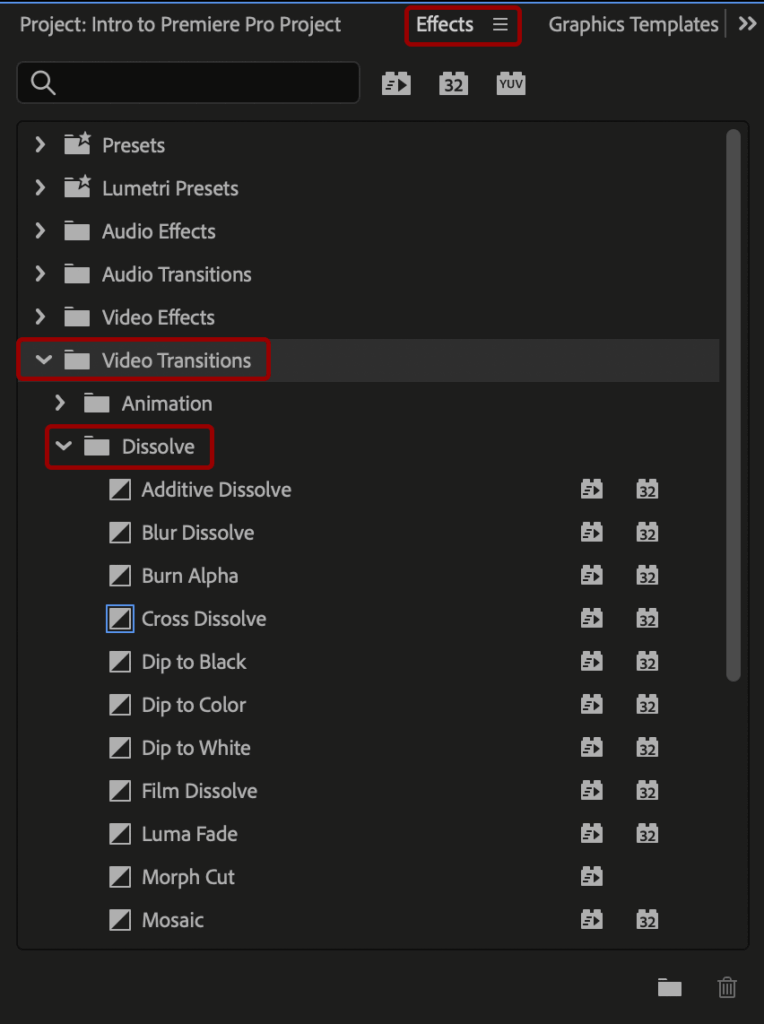The image size is (764, 1024).
Task: Switch to the Project panel tab
Action: (x=180, y=25)
